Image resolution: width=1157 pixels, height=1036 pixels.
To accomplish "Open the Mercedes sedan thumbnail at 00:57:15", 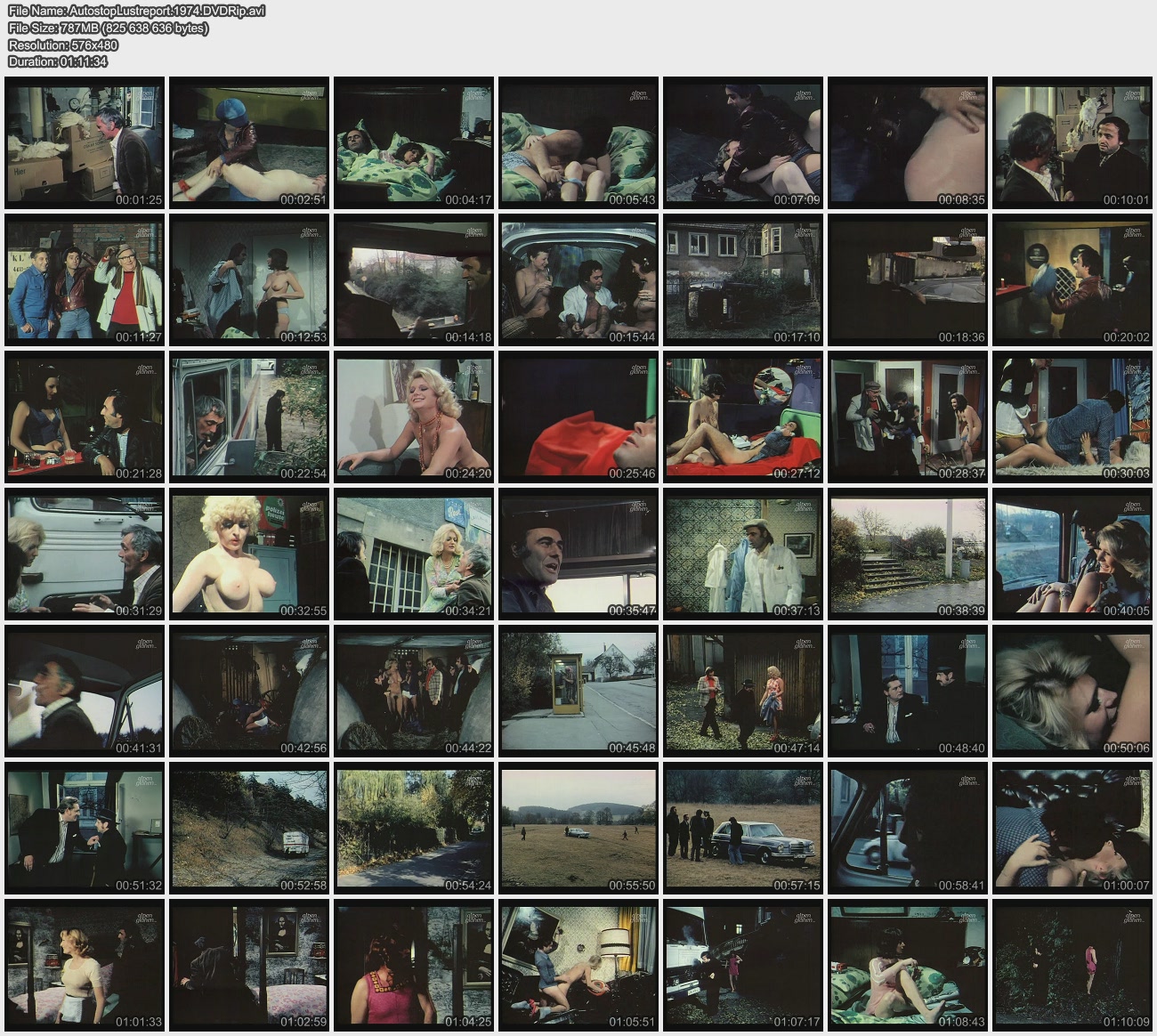I will [x=743, y=829].
